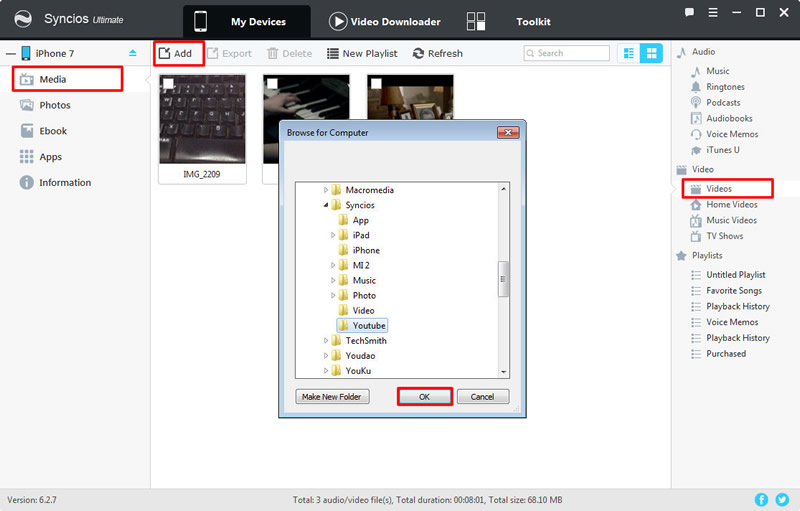Screen dimensions: 800x511
Task: Switch to Video Downloader tab
Action: click(385, 21)
